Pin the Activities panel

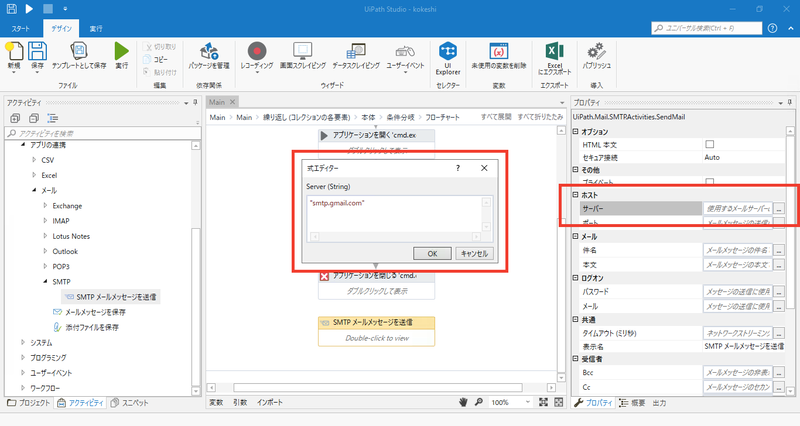(x=195, y=103)
